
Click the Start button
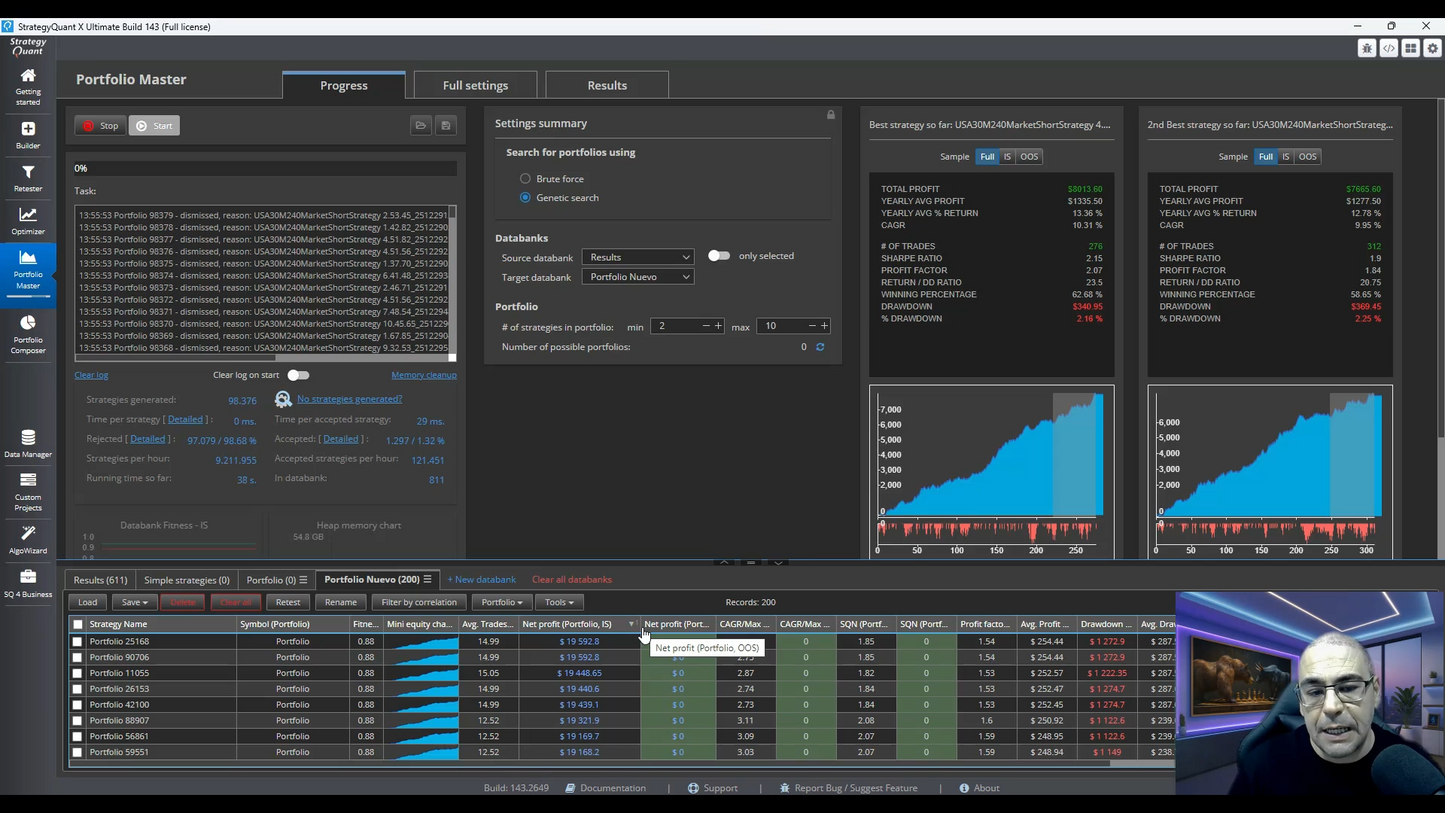tap(154, 126)
